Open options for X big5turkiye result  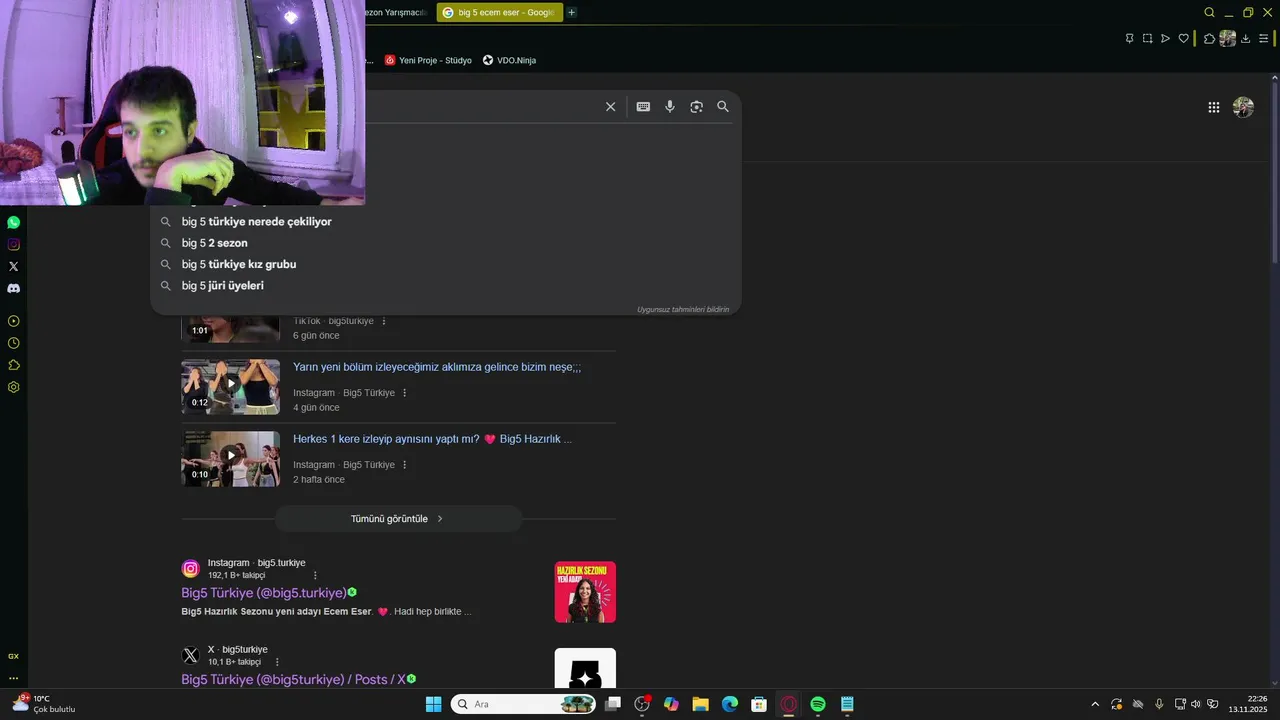pyautogui.click(x=277, y=662)
